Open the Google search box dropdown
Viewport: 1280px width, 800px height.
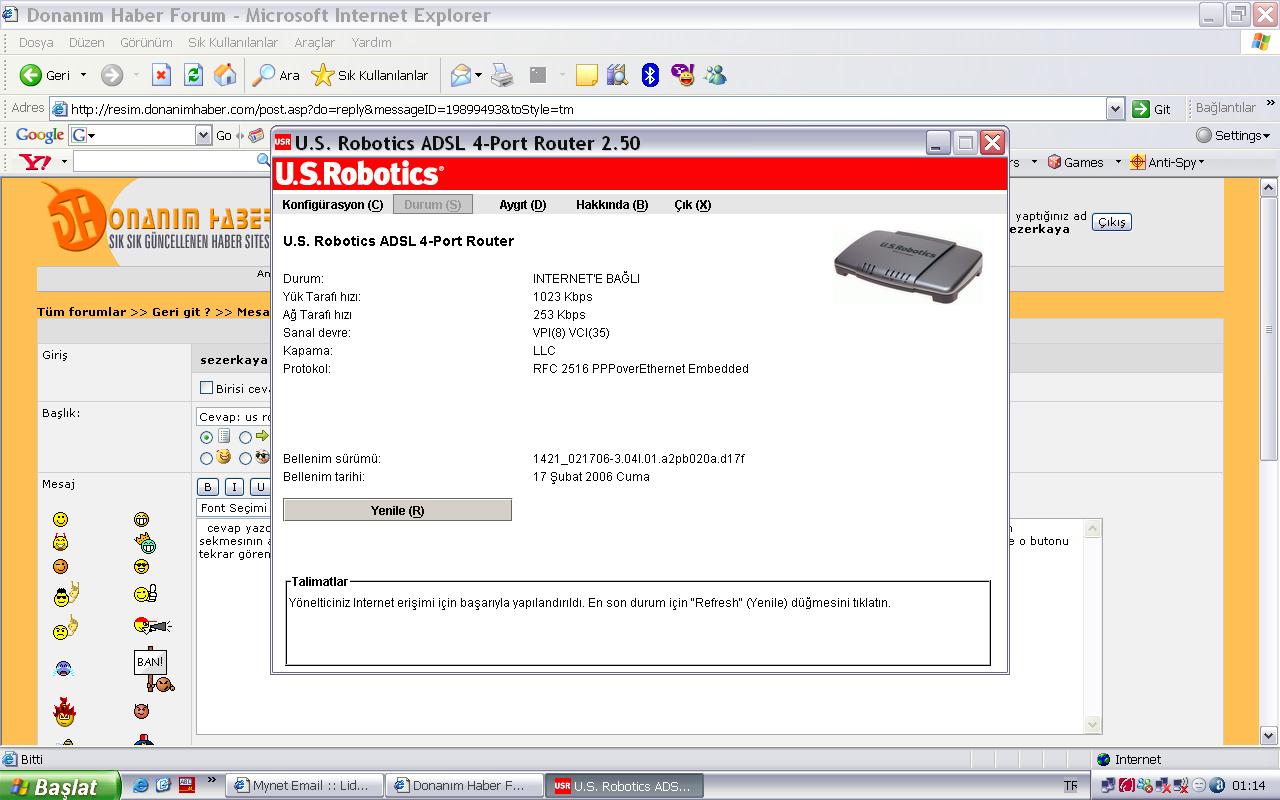[204, 135]
